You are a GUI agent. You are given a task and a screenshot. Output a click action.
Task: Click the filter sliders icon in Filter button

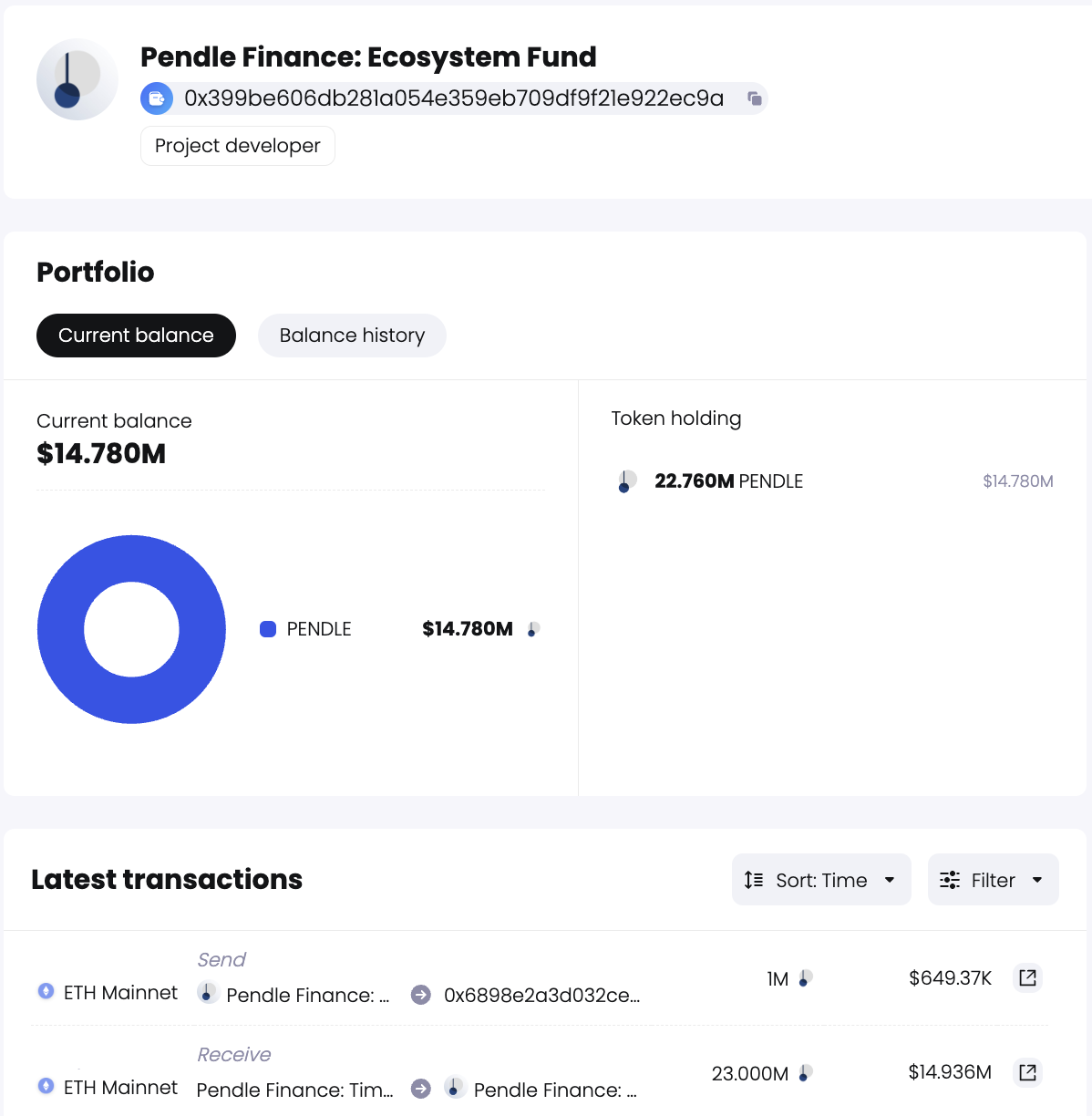click(950, 879)
